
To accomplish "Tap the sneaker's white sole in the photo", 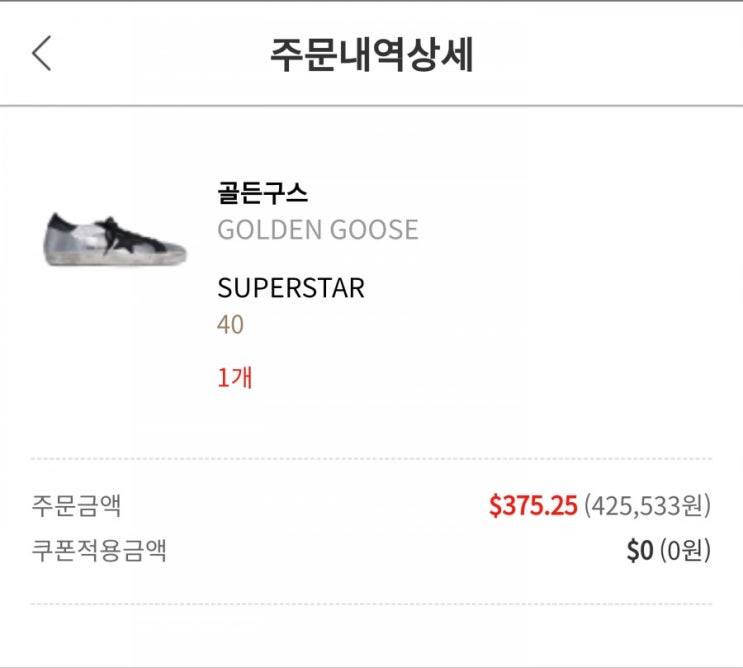I will coord(110,261).
